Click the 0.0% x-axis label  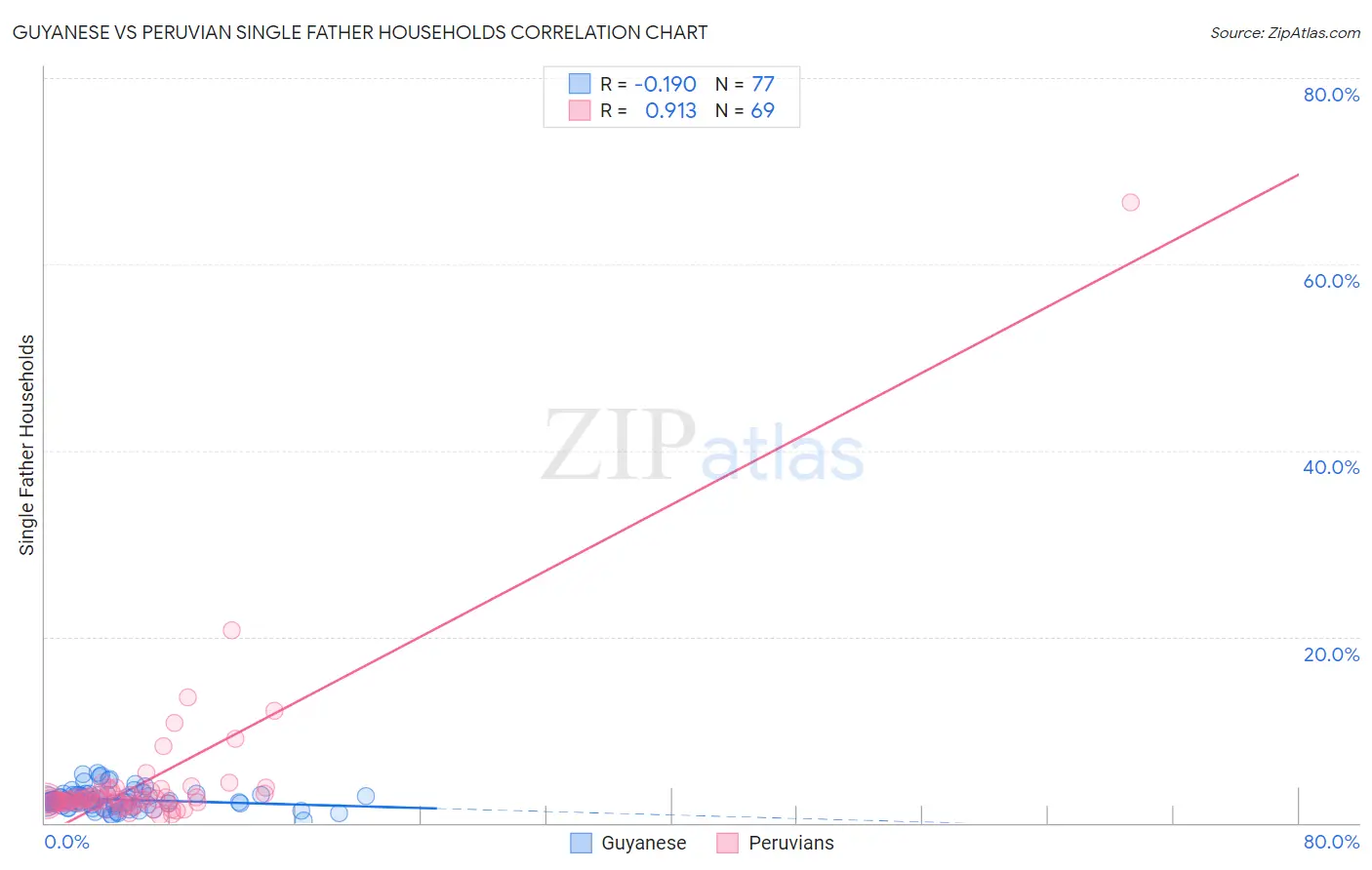pyautogui.click(x=66, y=842)
